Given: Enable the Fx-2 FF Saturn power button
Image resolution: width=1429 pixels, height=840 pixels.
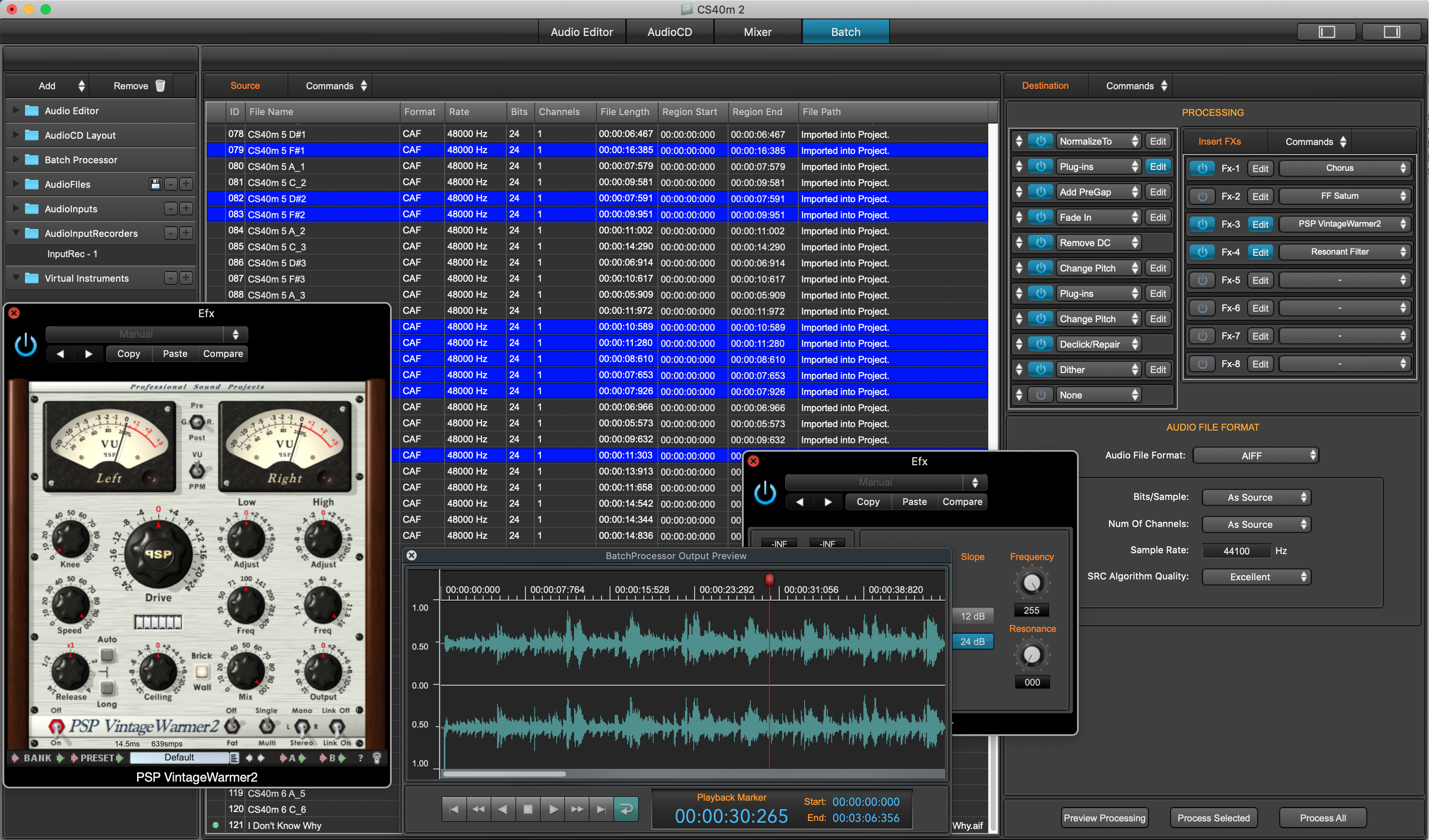Looking at the screenshot, I should (x=1202, y=196).
